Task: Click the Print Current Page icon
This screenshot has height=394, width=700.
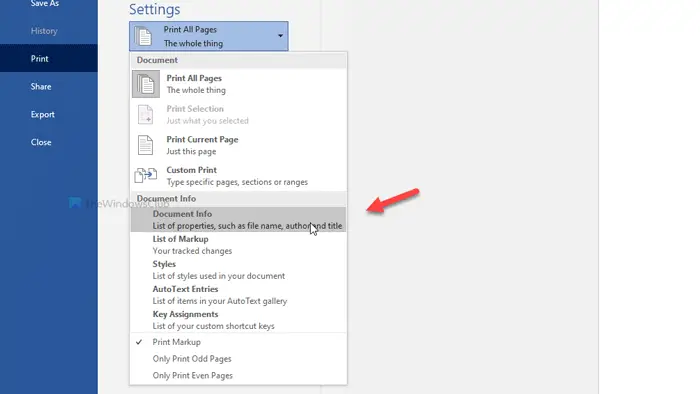Action: pyautogui.click(x=146, y=145)
